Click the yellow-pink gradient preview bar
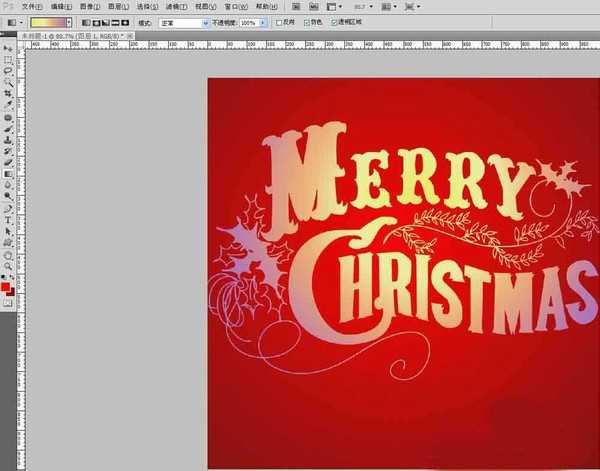Viewport: 600px width, 471px height. point(46,21)
